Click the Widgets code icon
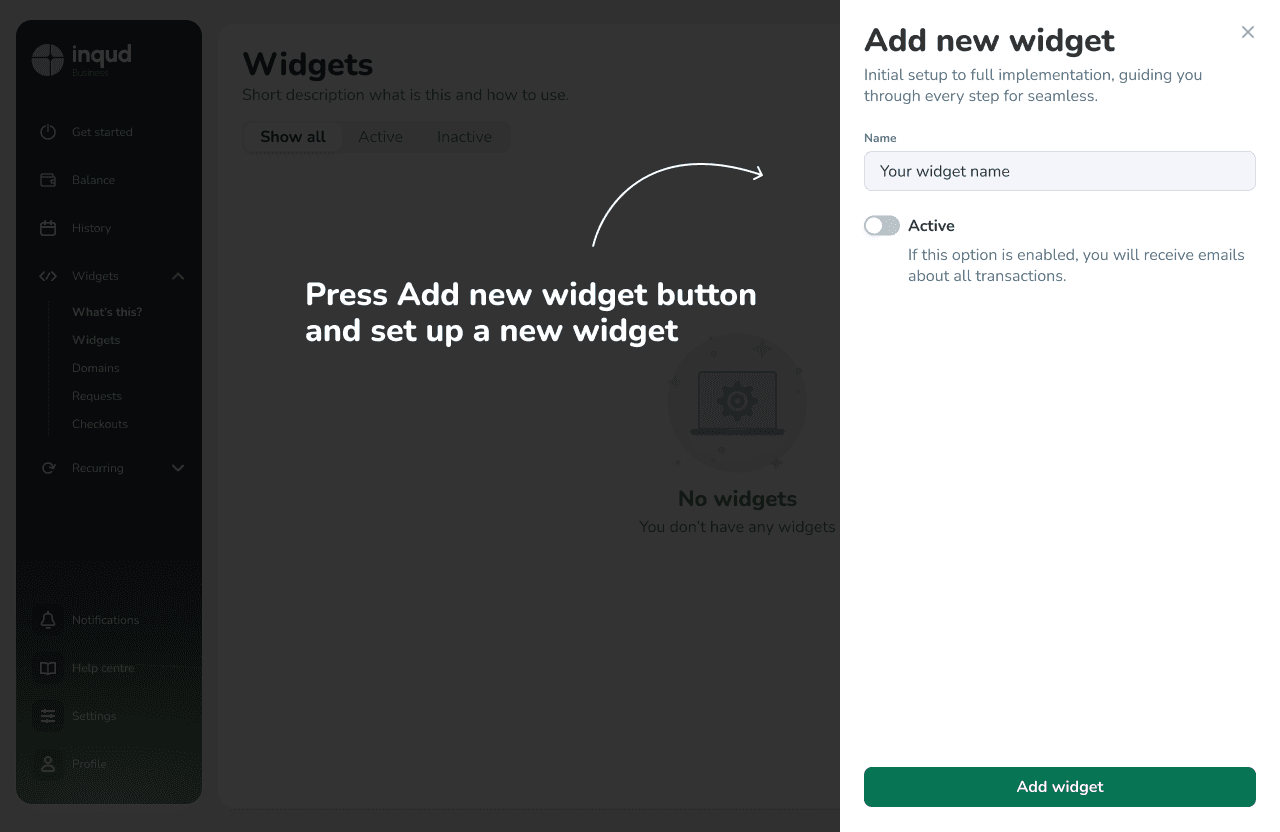Image resolution: width=1280 pixels, height=832 pixels. click(x=48, y=276)
